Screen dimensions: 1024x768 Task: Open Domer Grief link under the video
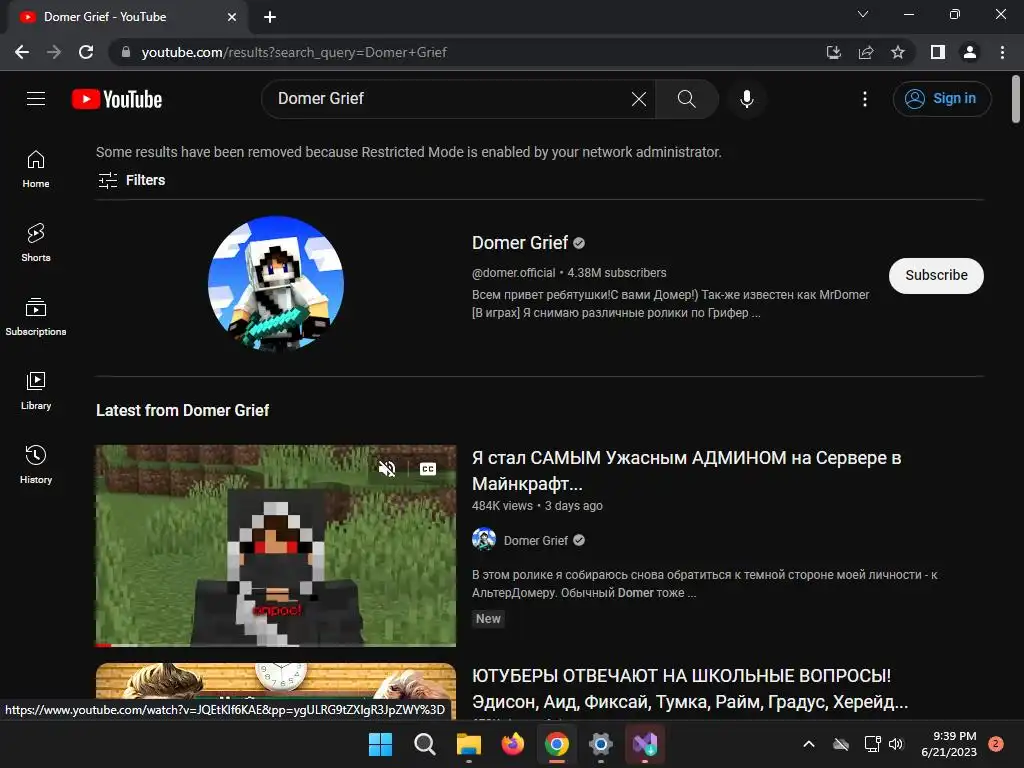536,541
